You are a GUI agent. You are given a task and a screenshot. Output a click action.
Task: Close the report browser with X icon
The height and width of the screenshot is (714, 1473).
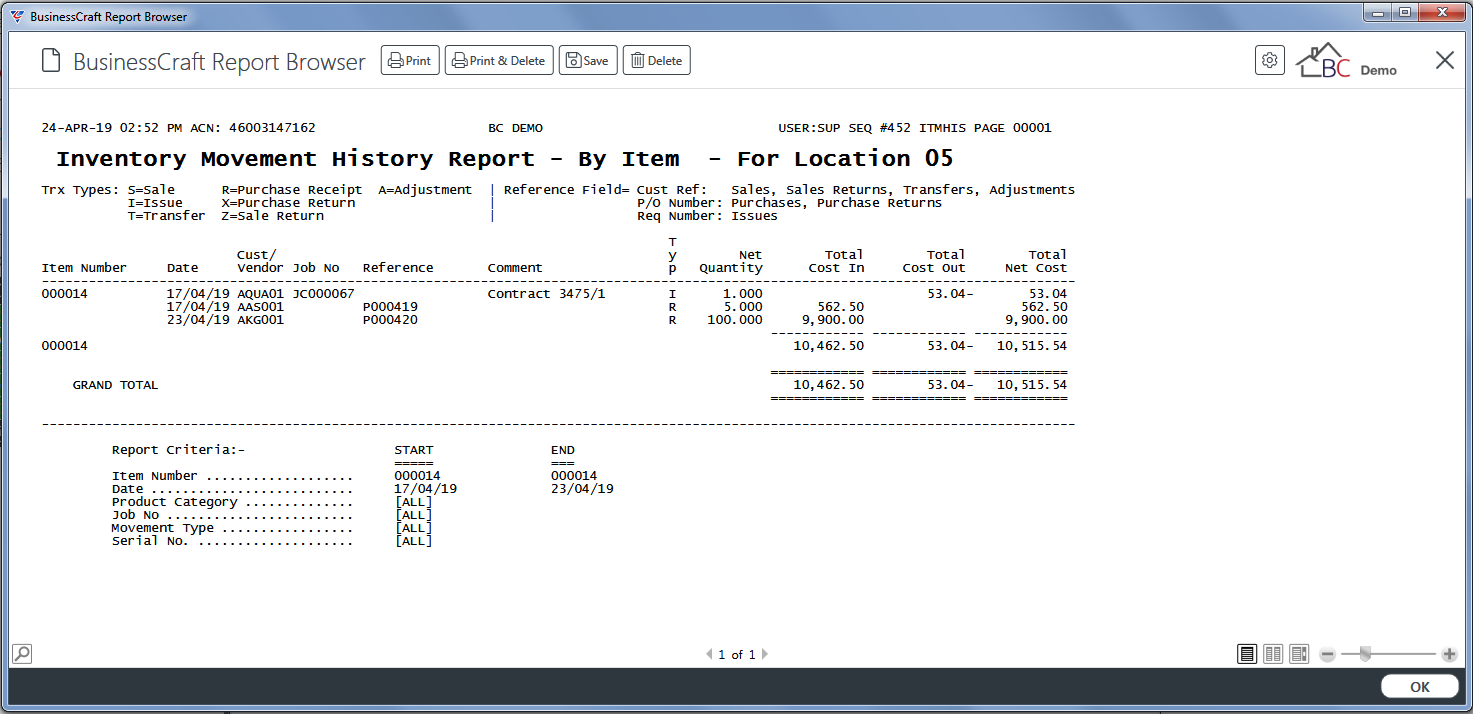[x=1445, y=60]
